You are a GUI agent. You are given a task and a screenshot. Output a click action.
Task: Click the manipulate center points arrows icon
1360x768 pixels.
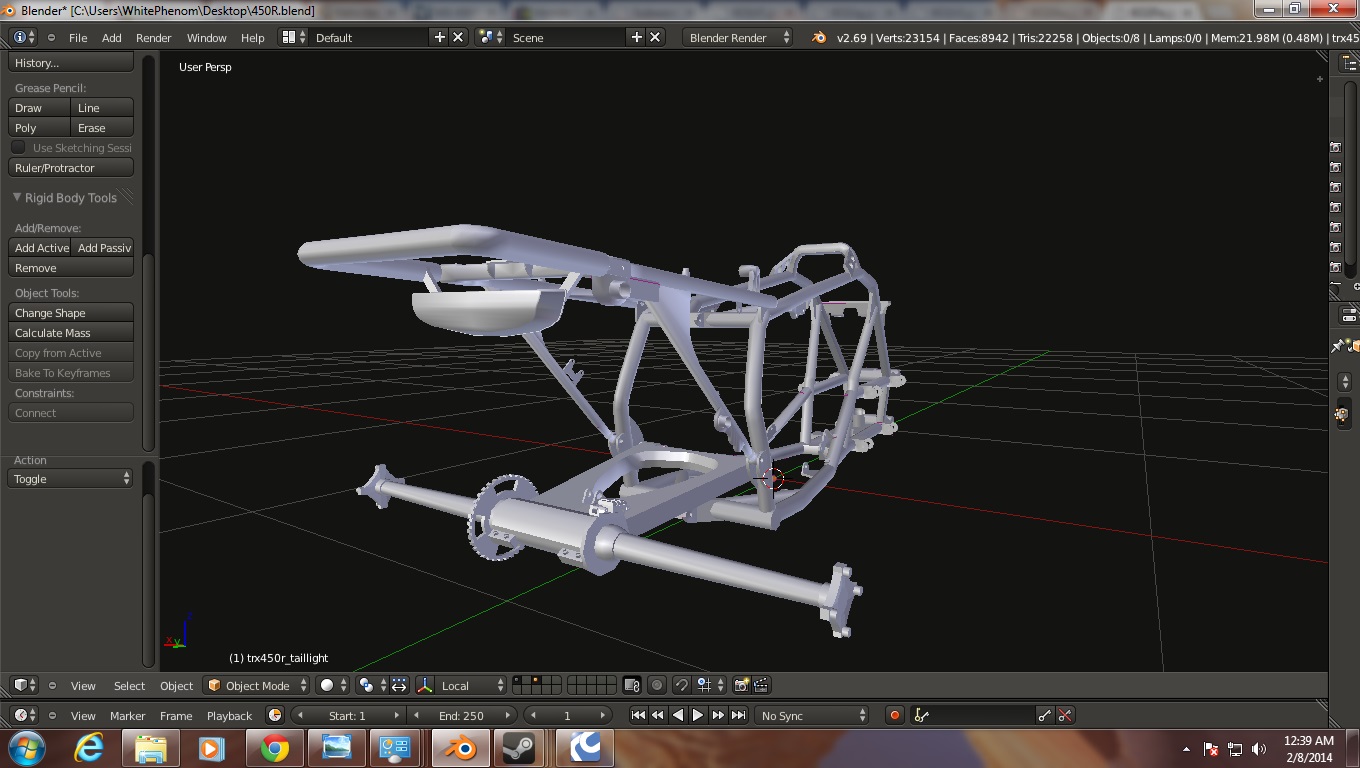[399, 685]
